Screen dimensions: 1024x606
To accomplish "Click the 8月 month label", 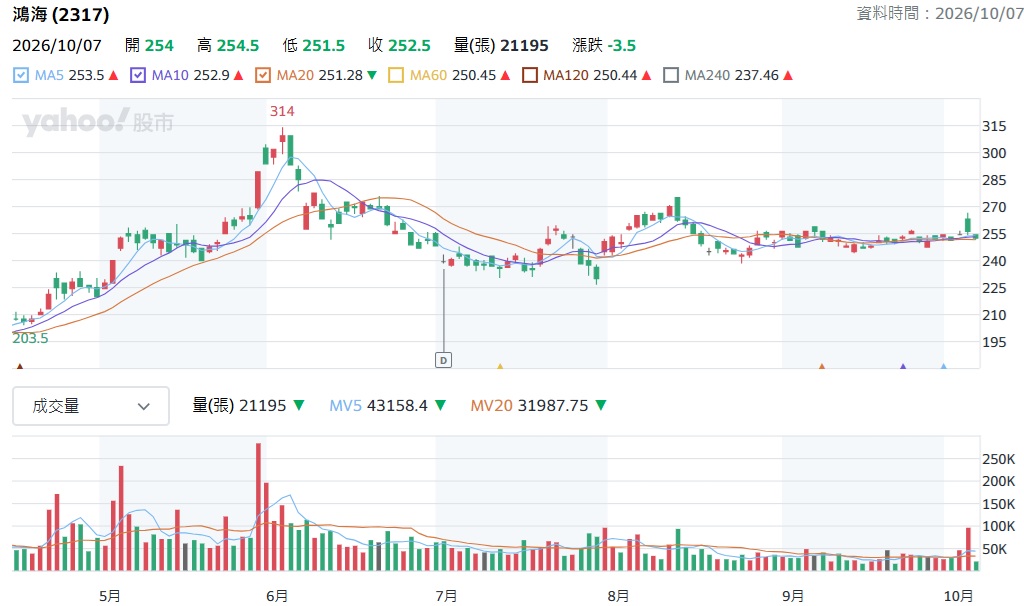I will [x=618, y=596].
